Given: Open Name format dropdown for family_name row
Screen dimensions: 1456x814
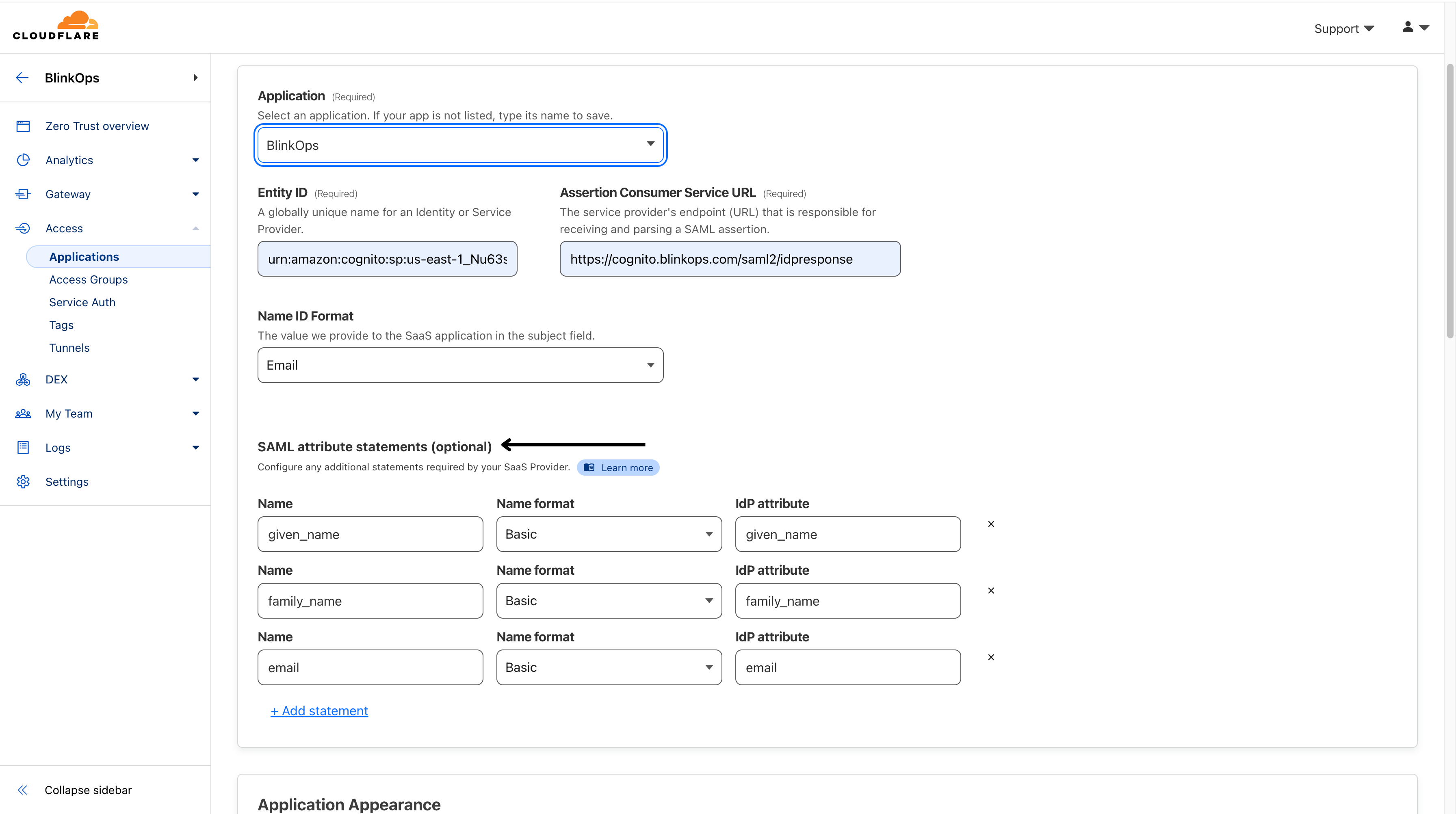Looking at the screenshot, I should (x=609, y=601).
